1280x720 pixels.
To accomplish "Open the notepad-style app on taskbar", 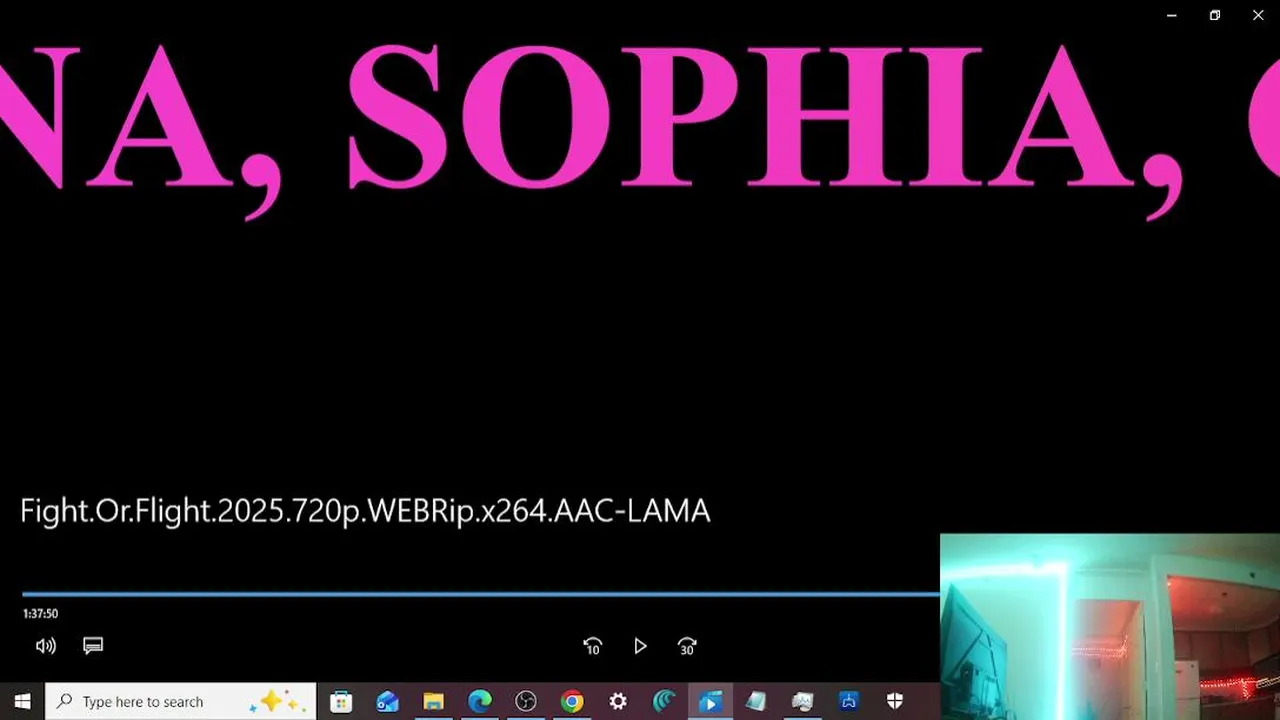I will [756, 702].
